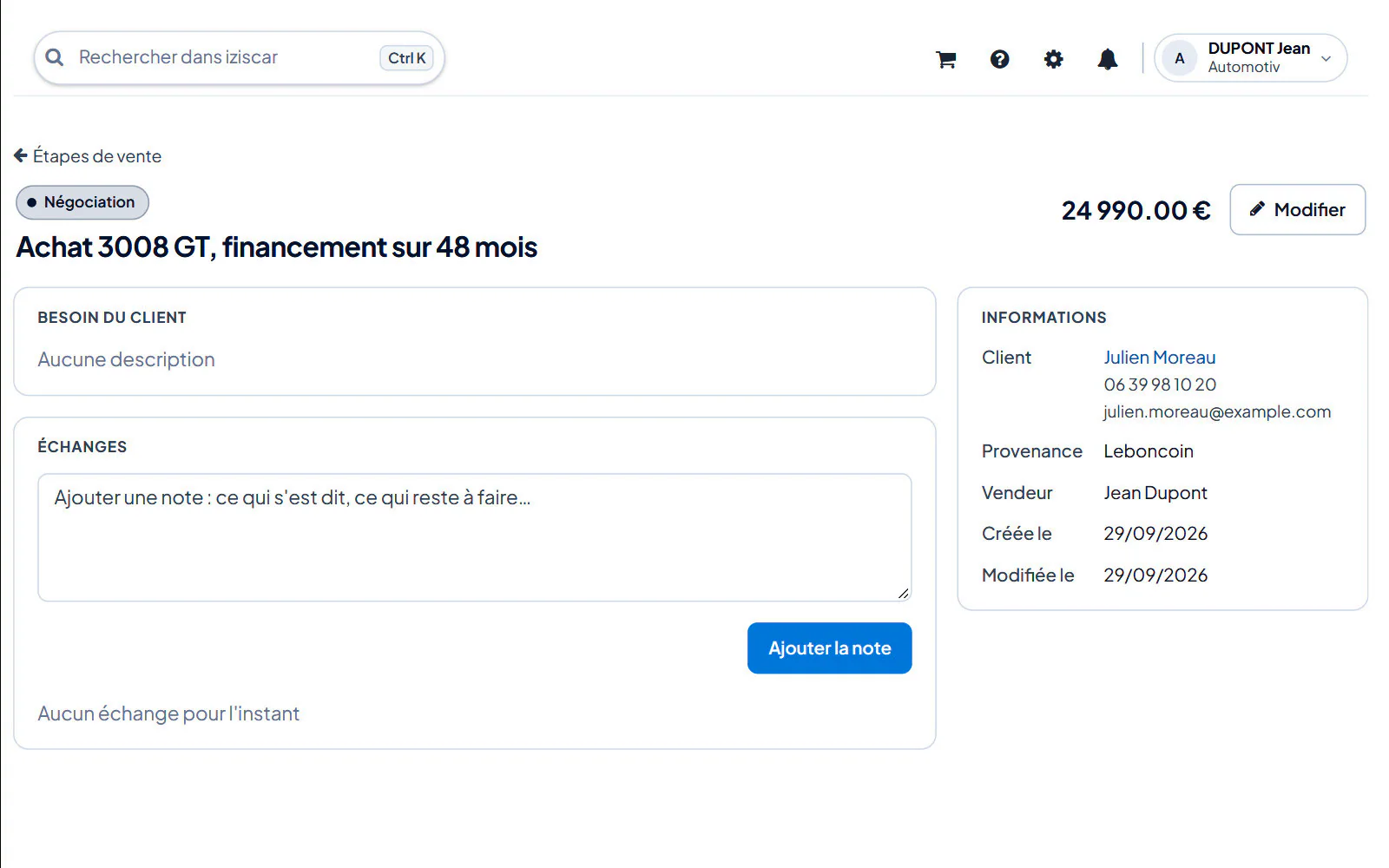Click email julien.moreau@example.com
Image resolution: width=1389 pixels, height=868 pixels.
point(1217,411)
